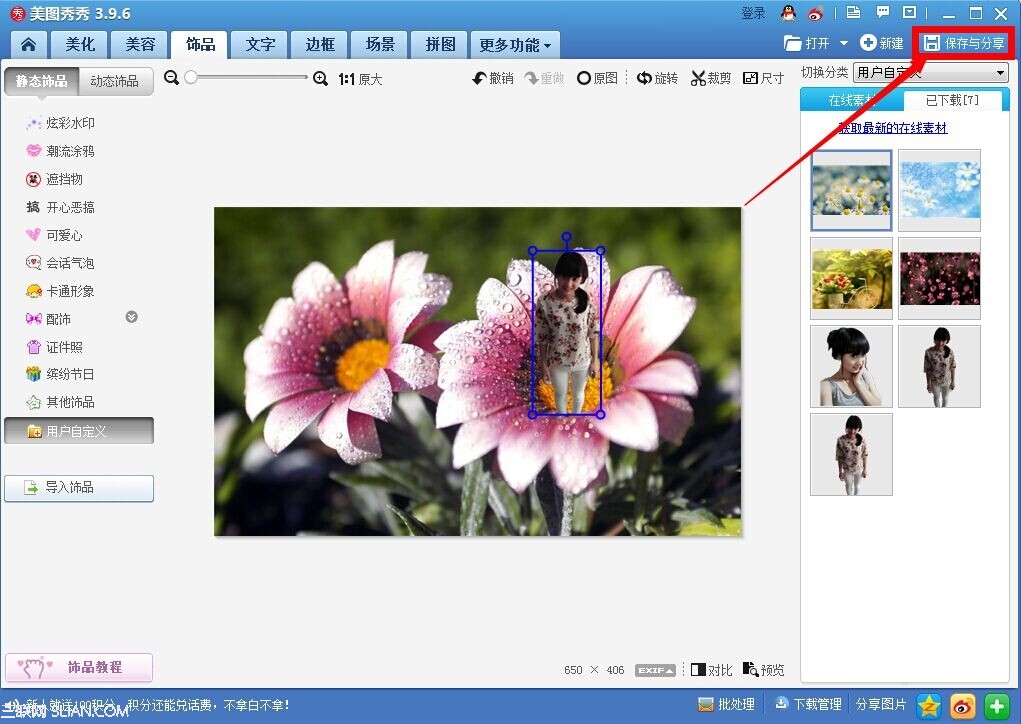Click the star icon in the status bar

coord(929,706)
